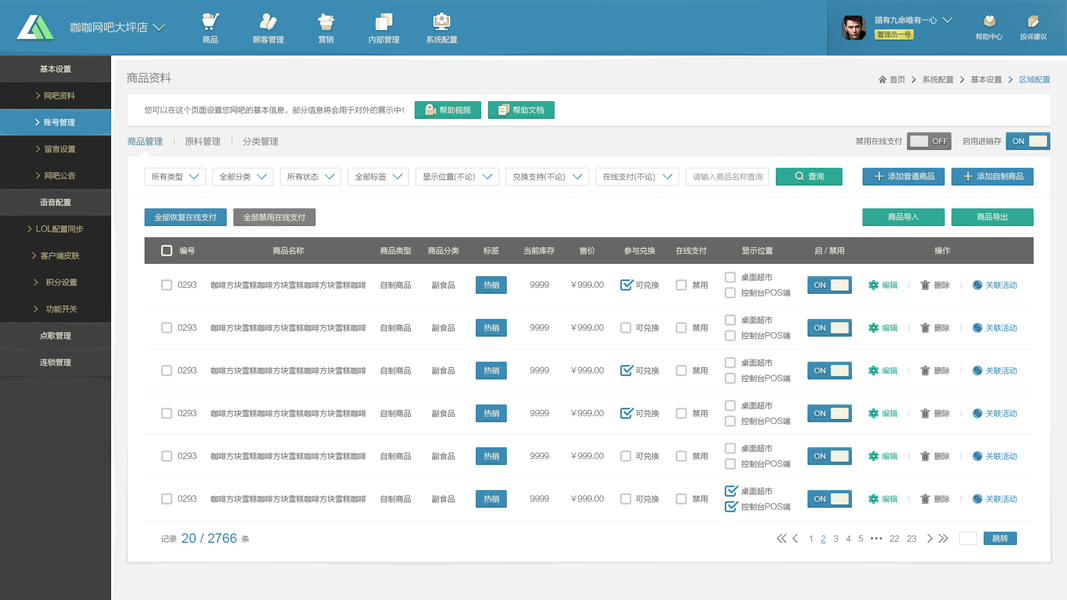The height and width of the screenshot is (600, 1067).
Task: Open the 内部管理 module icon
Action: (x=384, y=28)
